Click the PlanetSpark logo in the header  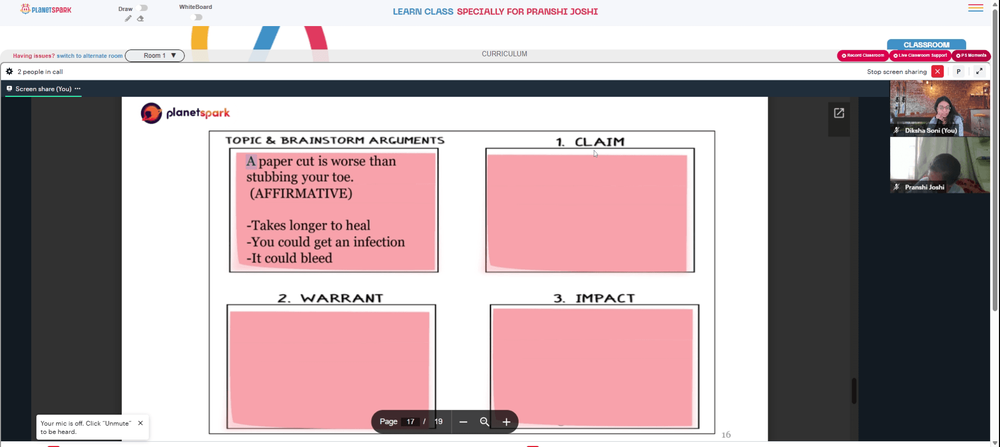46,10
